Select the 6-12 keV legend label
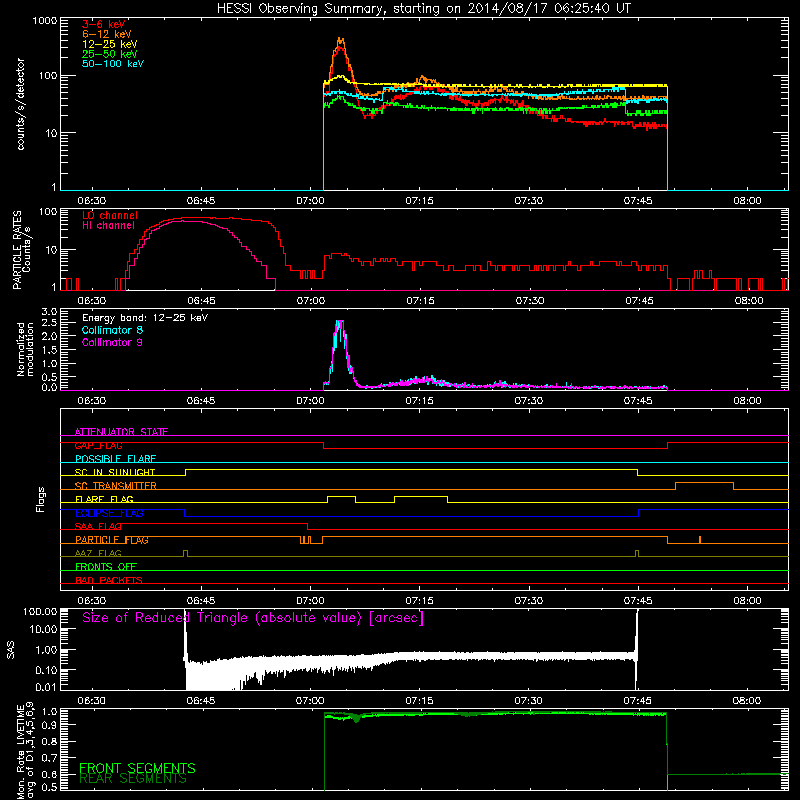Image resolution: width=800 pixels, height=800 pixels. point(107,34)
